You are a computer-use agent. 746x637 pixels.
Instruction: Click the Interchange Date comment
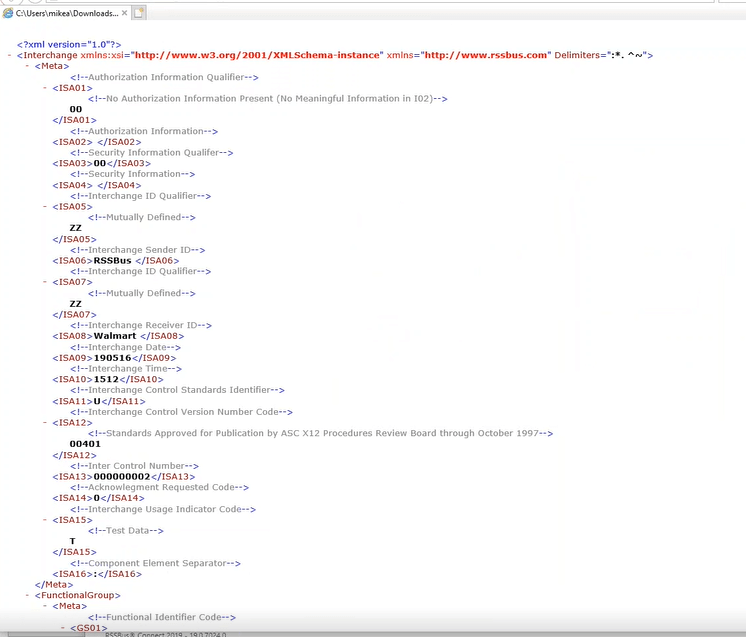(126, 347)
